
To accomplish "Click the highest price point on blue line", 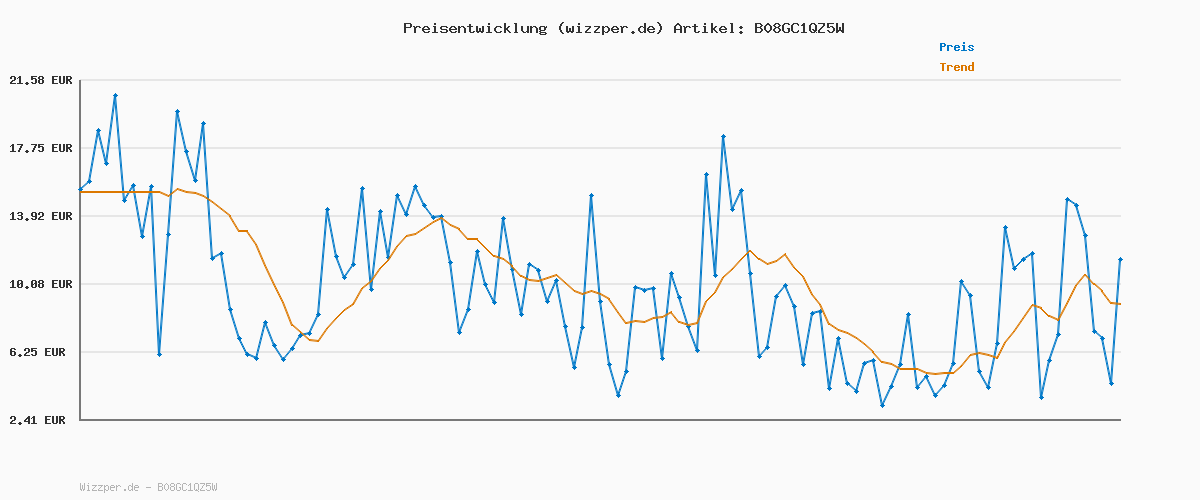I will 115,96.
